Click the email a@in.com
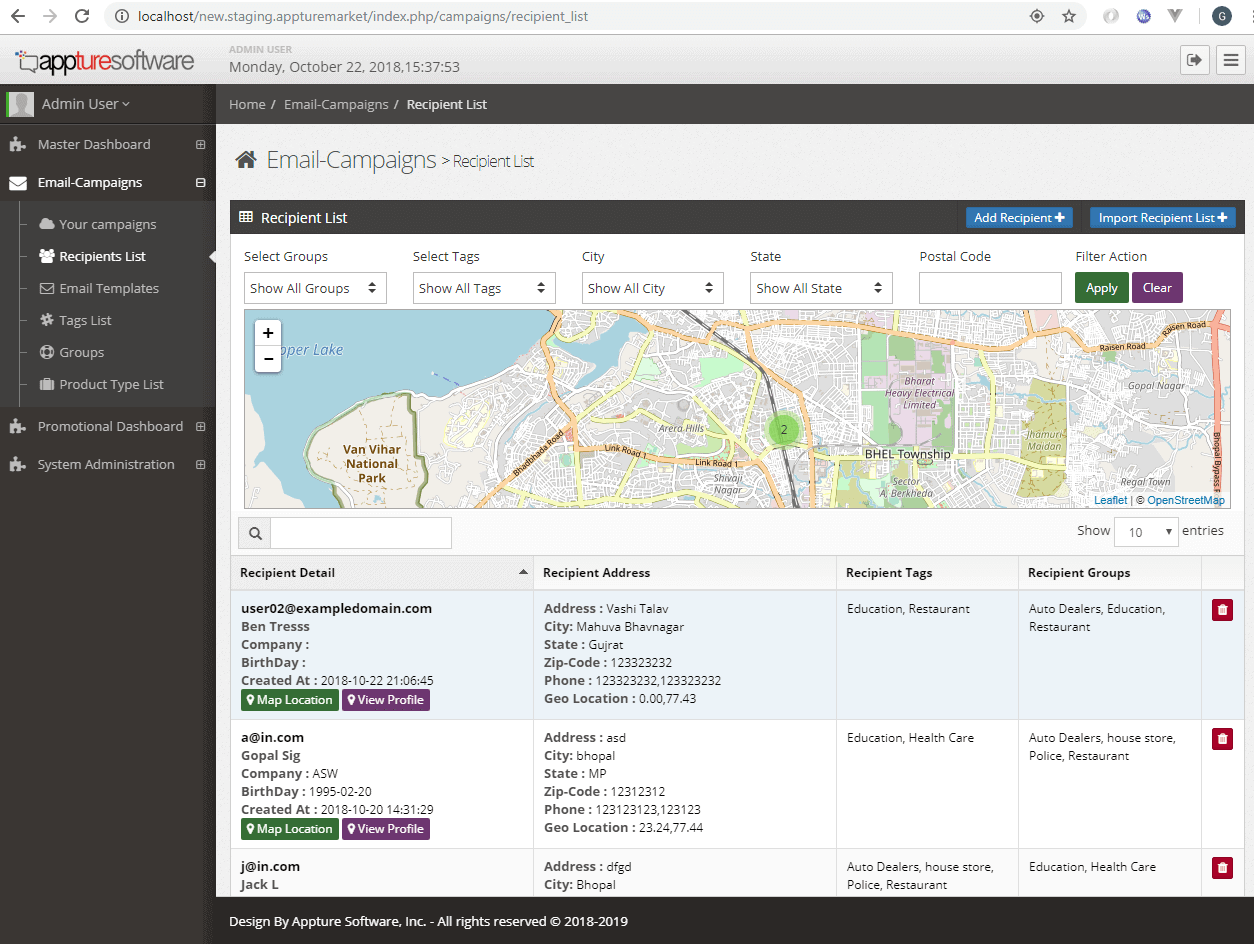The width and height of the screenshot is (1254, 944). tap(272, 737)
